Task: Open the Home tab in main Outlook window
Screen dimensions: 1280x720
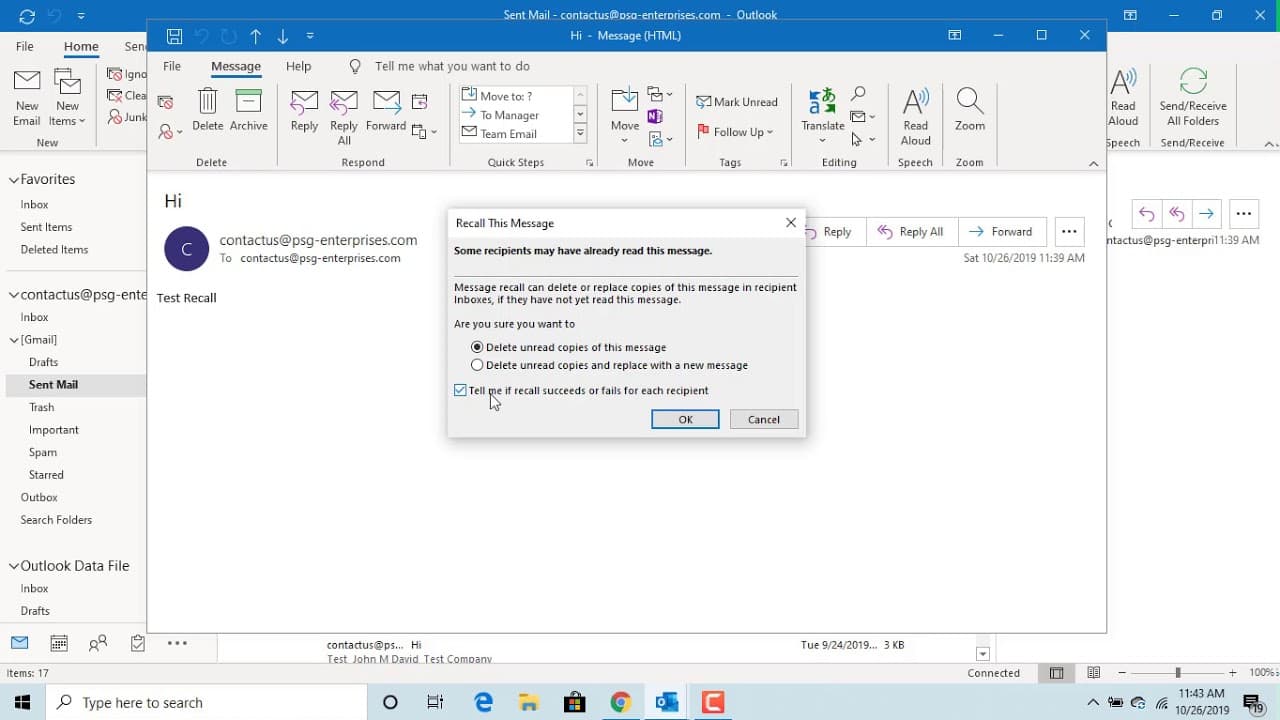Action: pyautogui.click(x=81, y=46)
